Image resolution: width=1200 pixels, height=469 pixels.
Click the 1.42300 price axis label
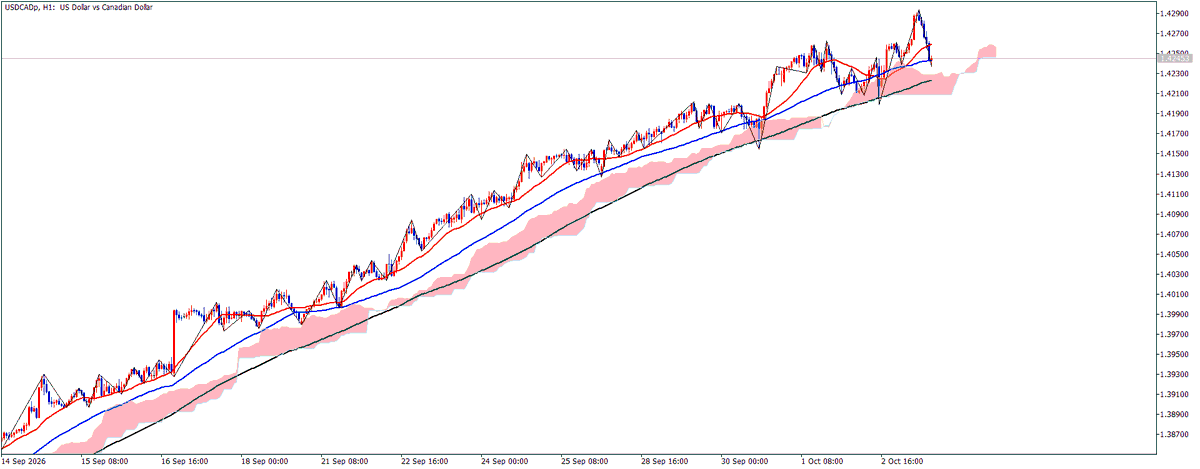[1173, 73]
